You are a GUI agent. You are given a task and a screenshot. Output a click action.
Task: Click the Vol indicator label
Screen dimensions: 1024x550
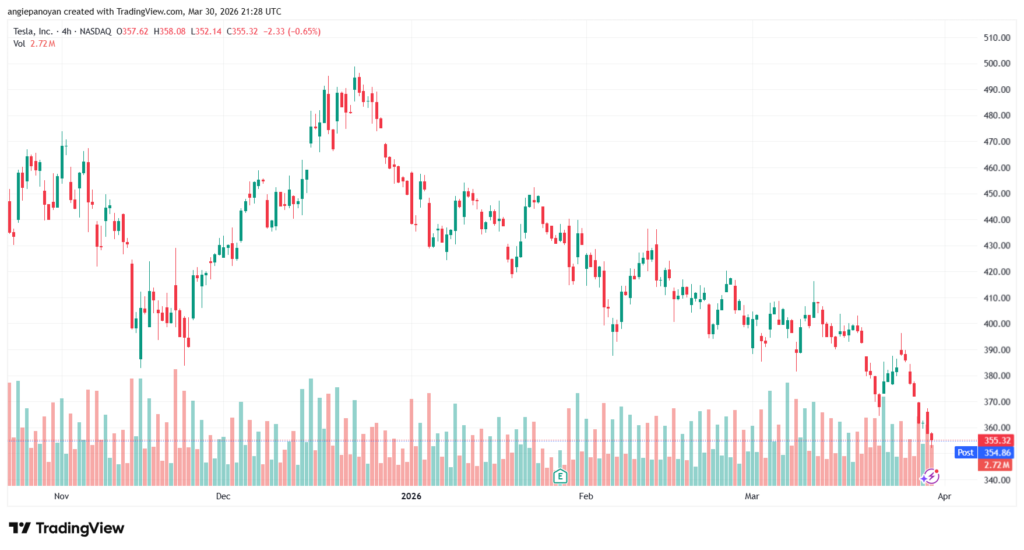[x=19, y=42]
